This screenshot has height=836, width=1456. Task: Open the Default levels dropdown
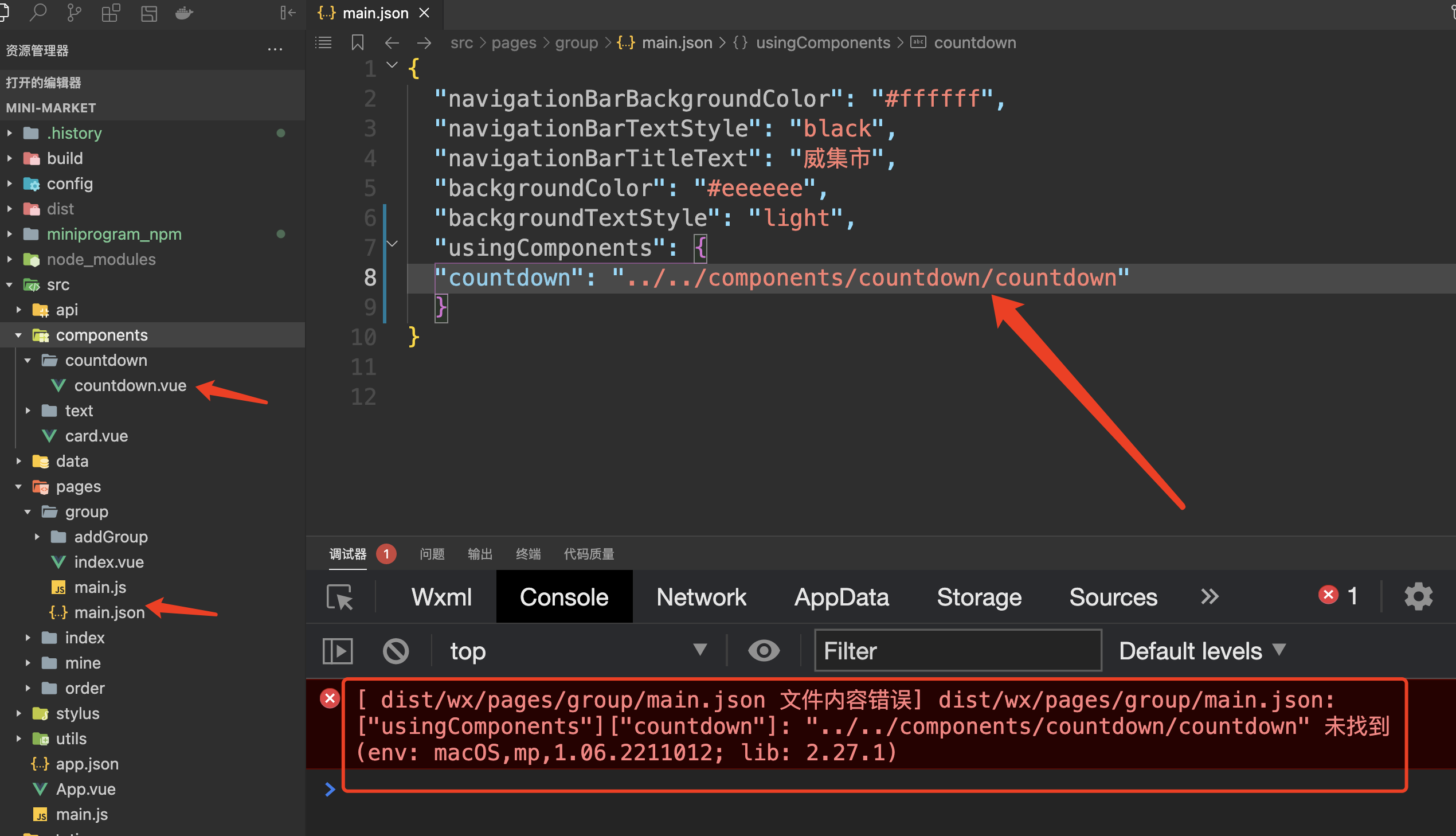click(x=1201, y=651)
